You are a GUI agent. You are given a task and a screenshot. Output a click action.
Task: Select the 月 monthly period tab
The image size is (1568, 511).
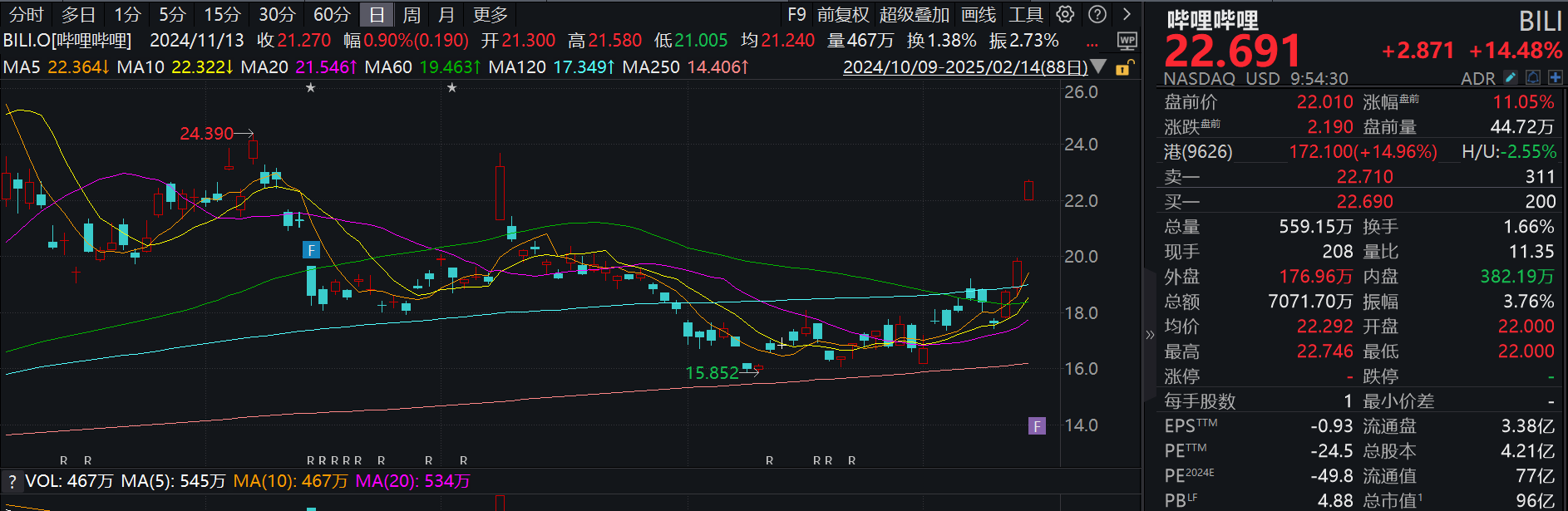coord(446,14)
